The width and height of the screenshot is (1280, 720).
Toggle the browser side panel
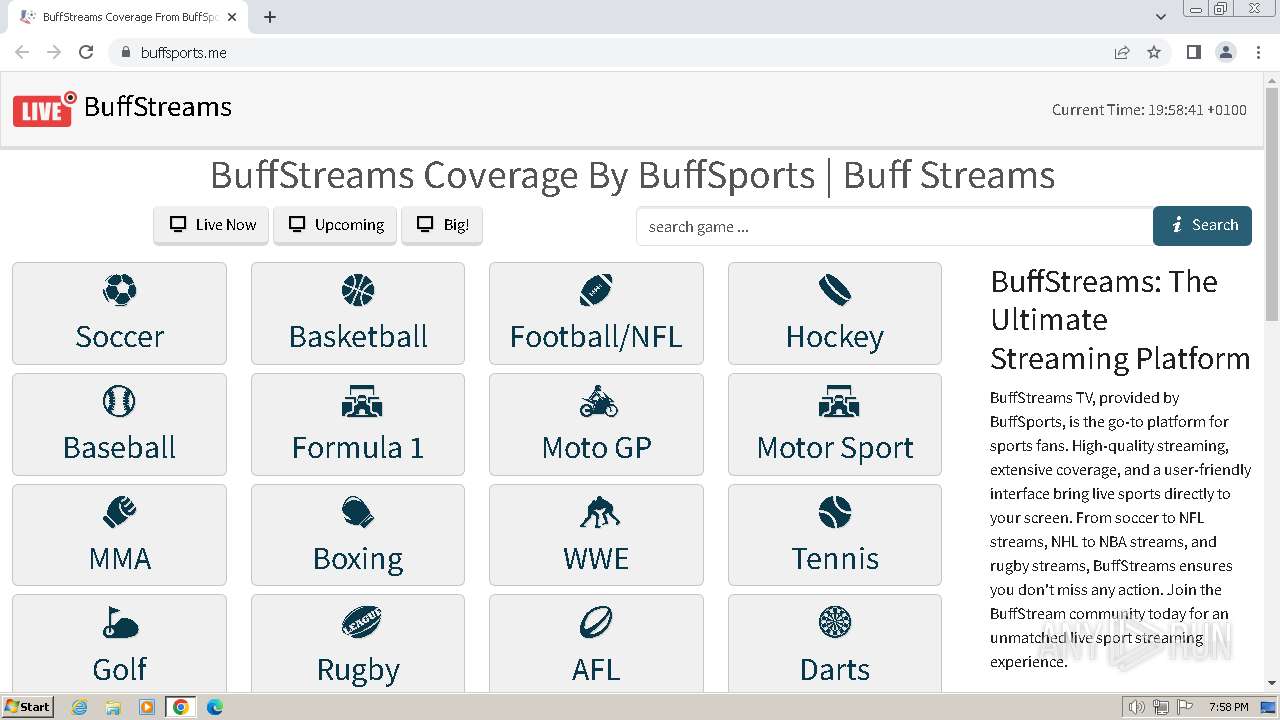pos(1193,52)
